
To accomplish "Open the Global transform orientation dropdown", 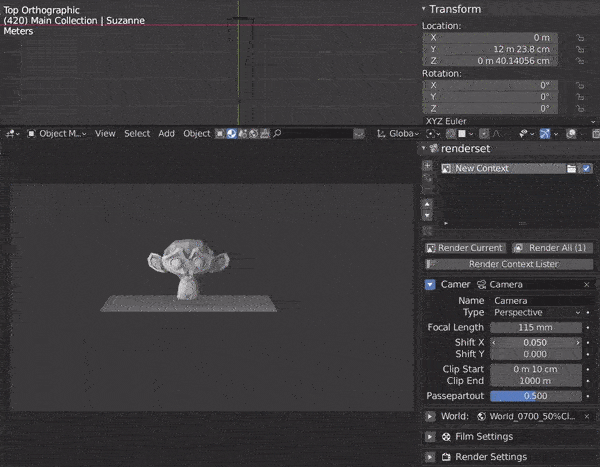I will (x=398, y=134).
